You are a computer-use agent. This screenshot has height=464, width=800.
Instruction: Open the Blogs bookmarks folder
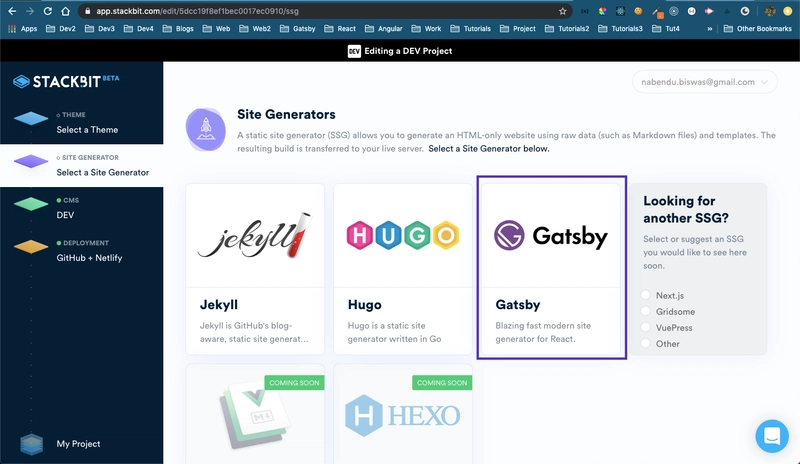point(178,29)
